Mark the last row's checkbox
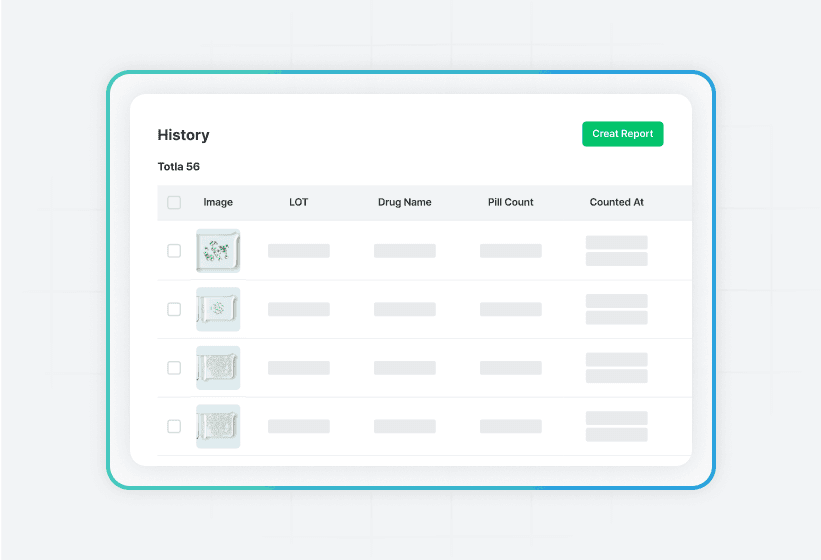Image resolution: width=821 pixels, height=560 pixels. click(174, 426)
